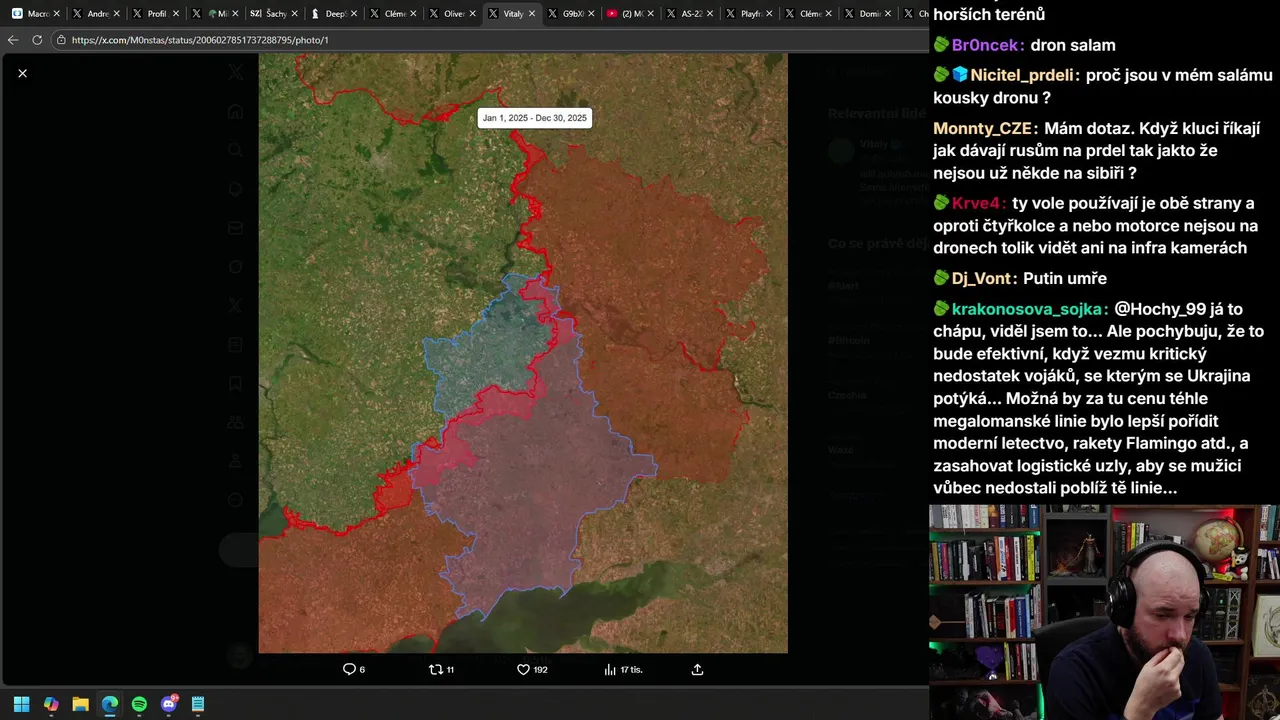Focus the x.com address bar

[490, 40]
